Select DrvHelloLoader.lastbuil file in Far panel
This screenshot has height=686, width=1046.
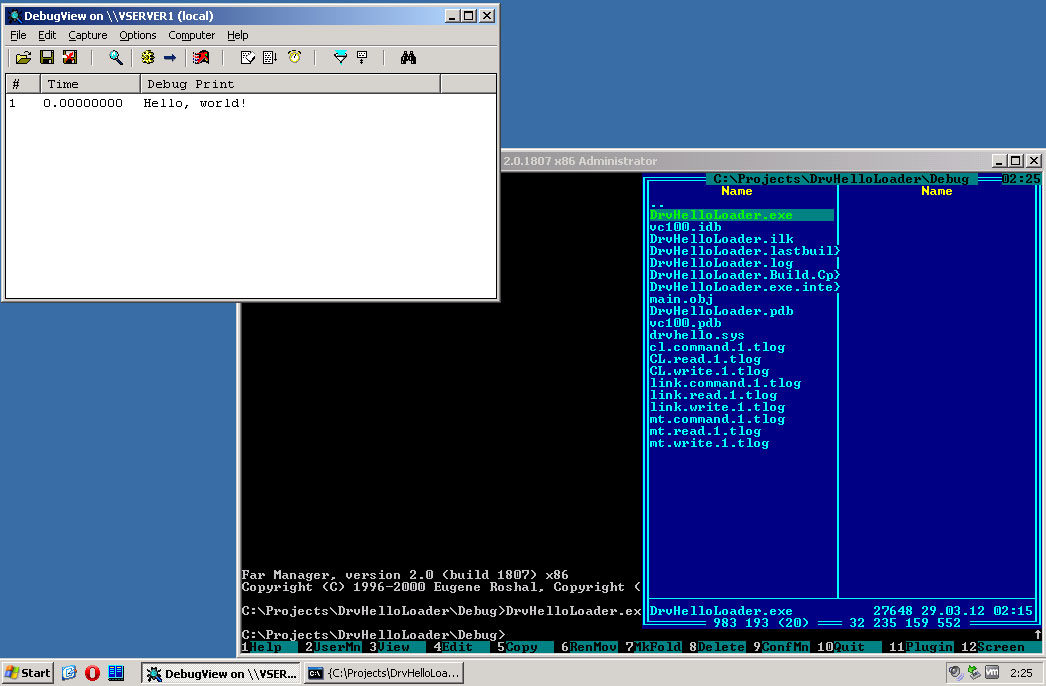(x=742, y=251)
